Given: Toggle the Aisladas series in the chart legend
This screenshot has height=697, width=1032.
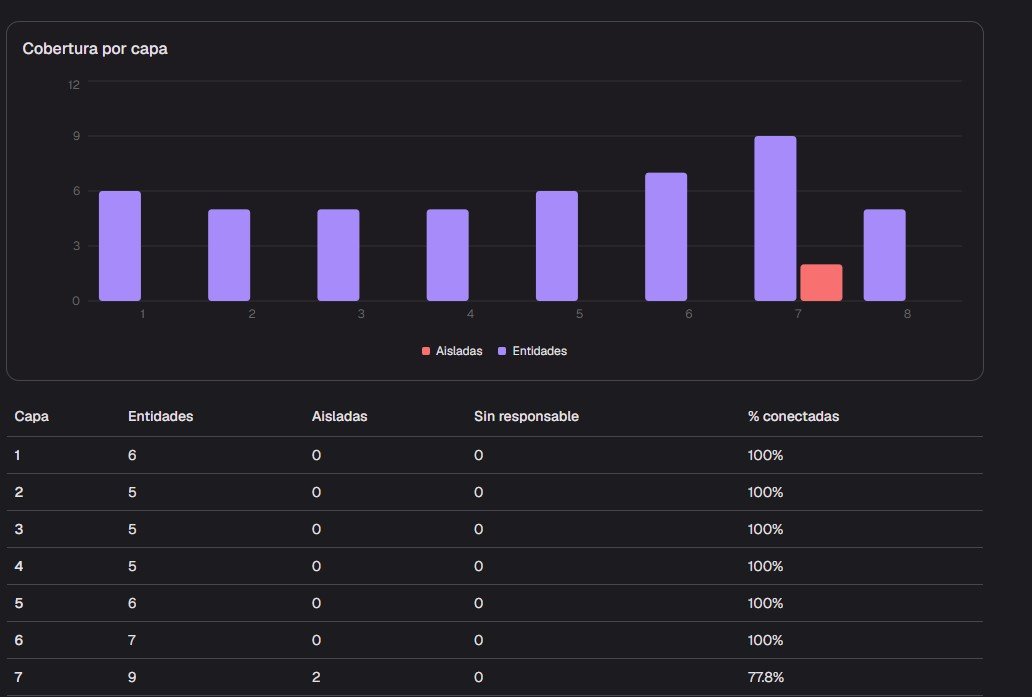Looking at the screenshot, I should [452, 351].
